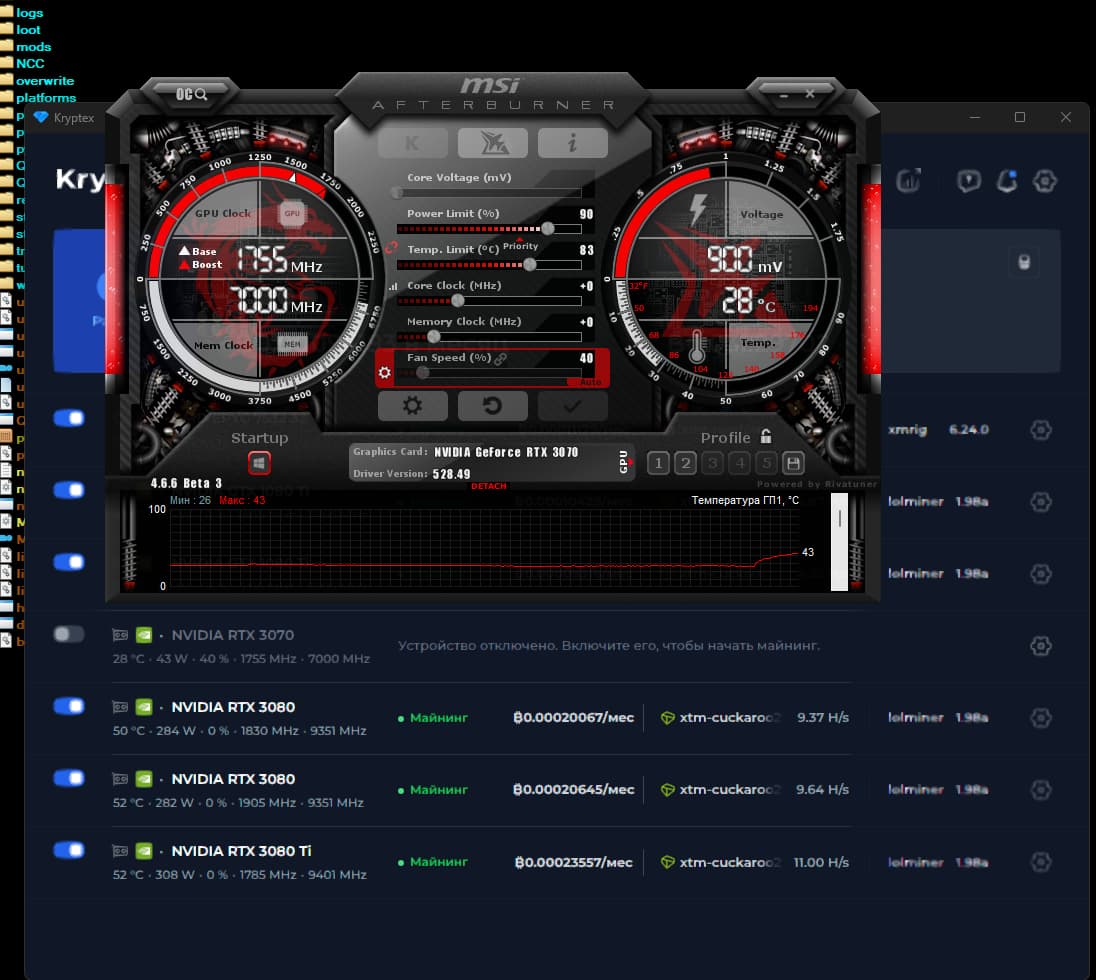This screenshot has width=1096, height=980.
Task: Save the profile with floppy disk icon
Action: tap(793, 463)
